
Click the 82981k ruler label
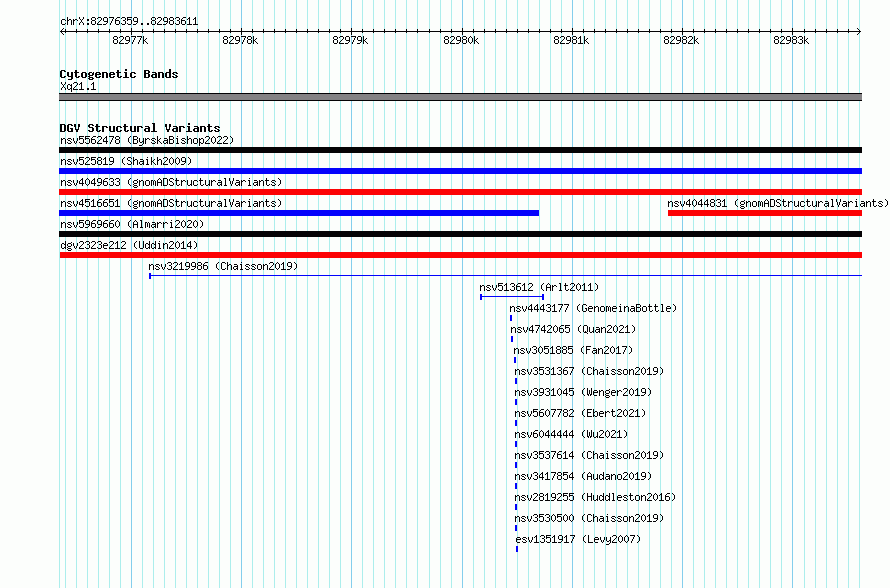coord(571,40)
